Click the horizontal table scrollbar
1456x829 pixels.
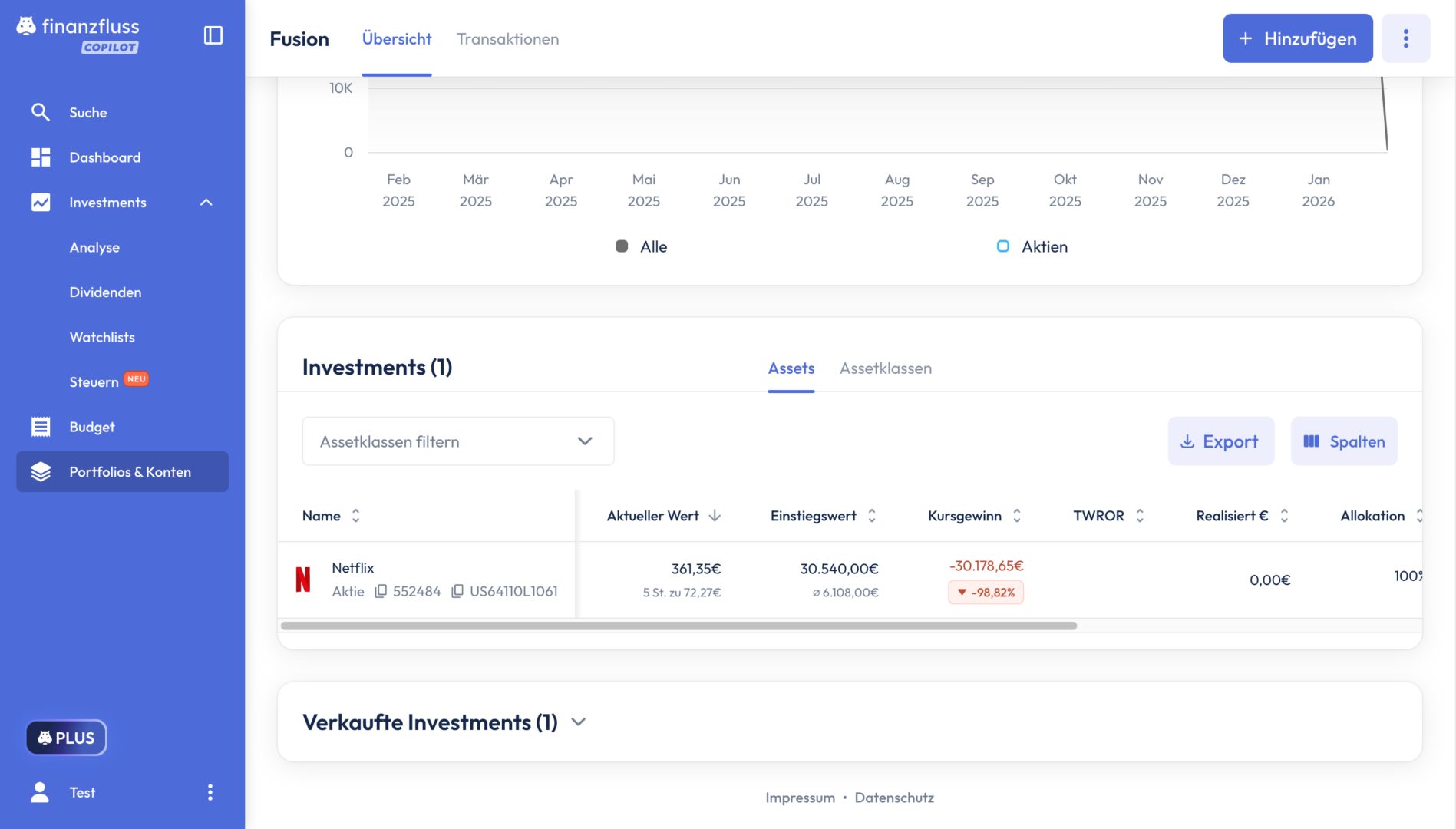(x=678, y=626)
